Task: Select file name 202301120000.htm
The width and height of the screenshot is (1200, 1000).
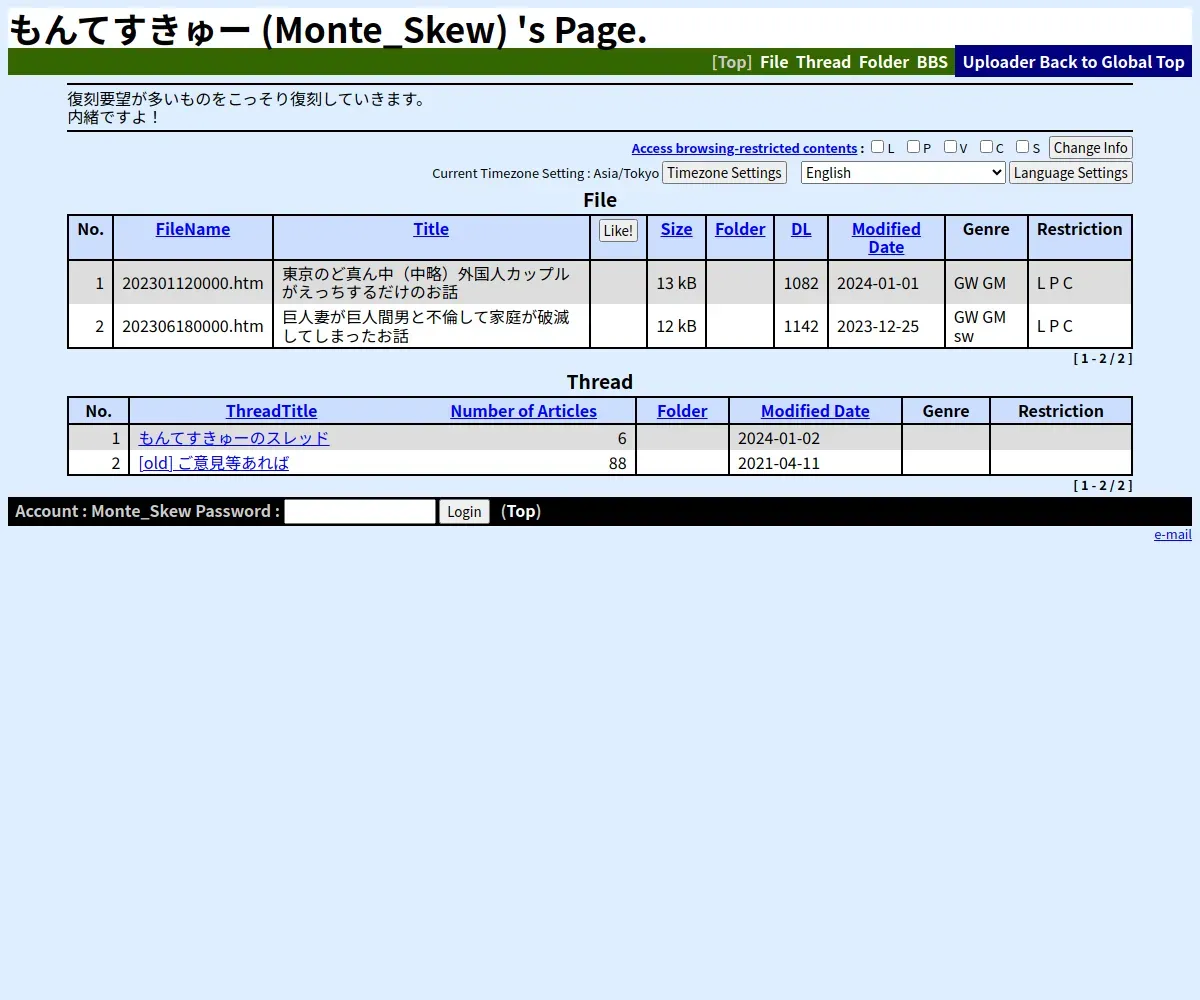Action: [193, 283]
